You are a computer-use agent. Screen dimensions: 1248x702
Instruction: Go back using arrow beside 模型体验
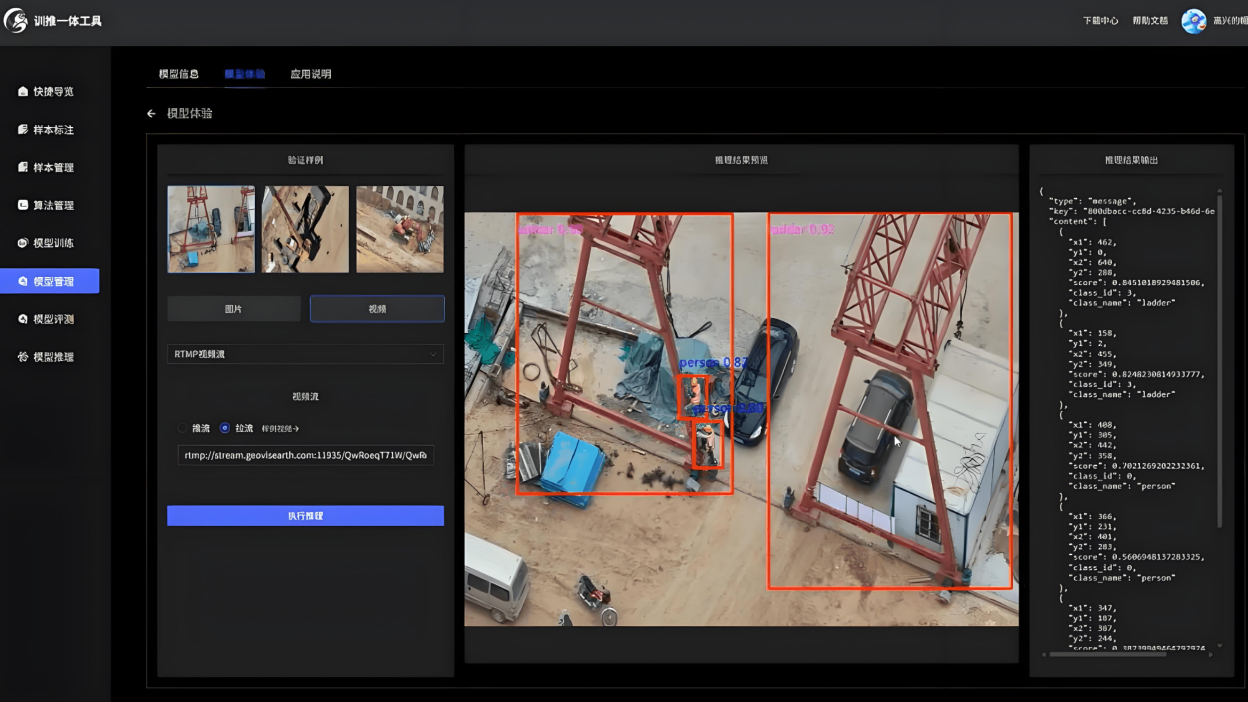tap(151, 114)
